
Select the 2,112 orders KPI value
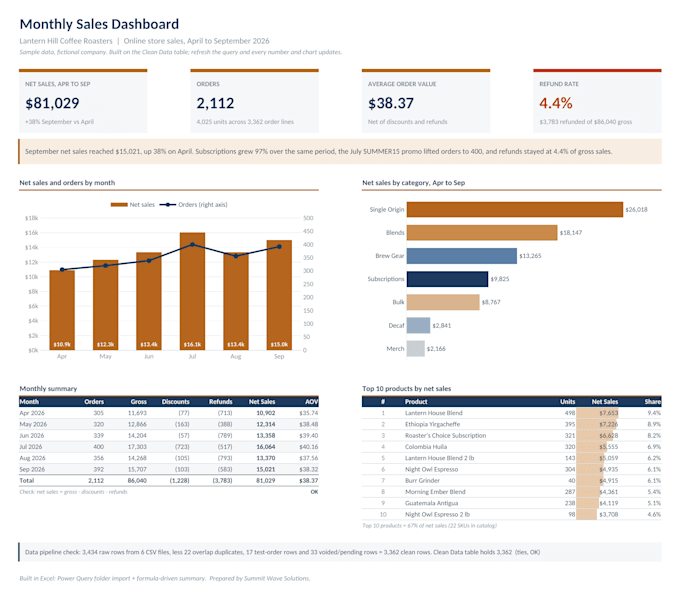click(215, 103)
